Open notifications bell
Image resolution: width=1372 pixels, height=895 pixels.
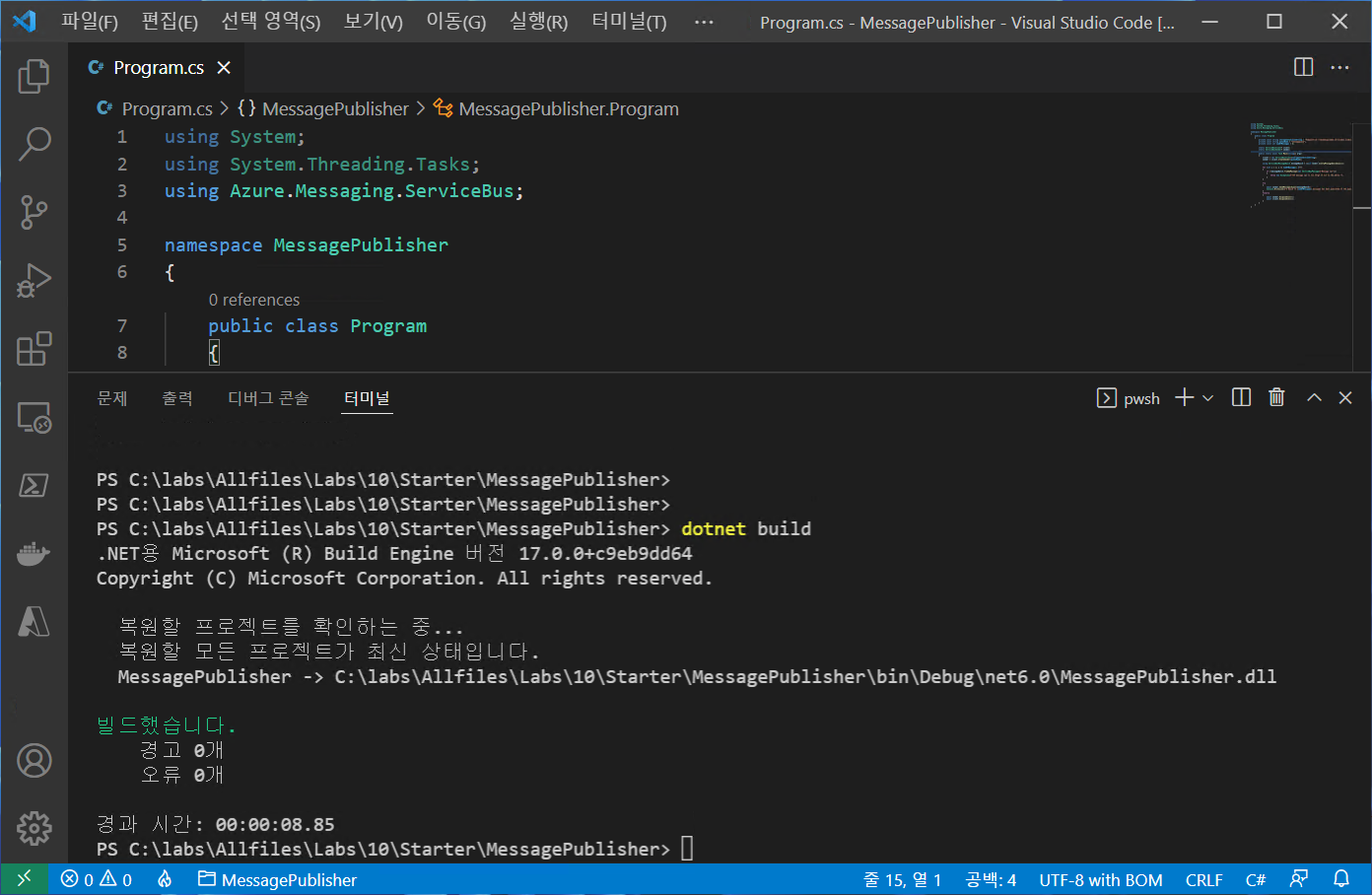(1341, 879)
